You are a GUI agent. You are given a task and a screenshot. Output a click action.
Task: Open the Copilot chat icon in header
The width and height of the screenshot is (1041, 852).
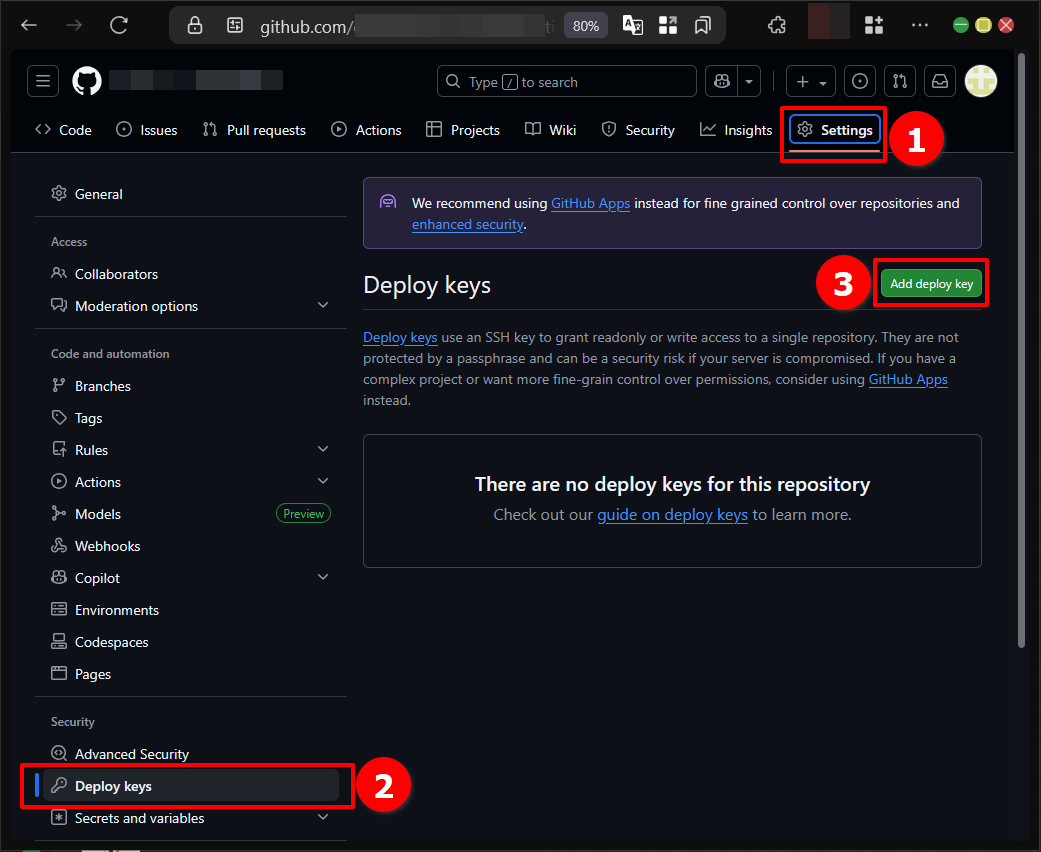pyautogui.click(x=722, y=82)
